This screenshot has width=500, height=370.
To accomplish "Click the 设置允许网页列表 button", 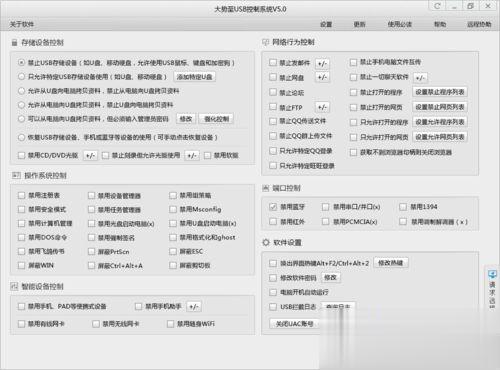I will [x=440, y=137].
